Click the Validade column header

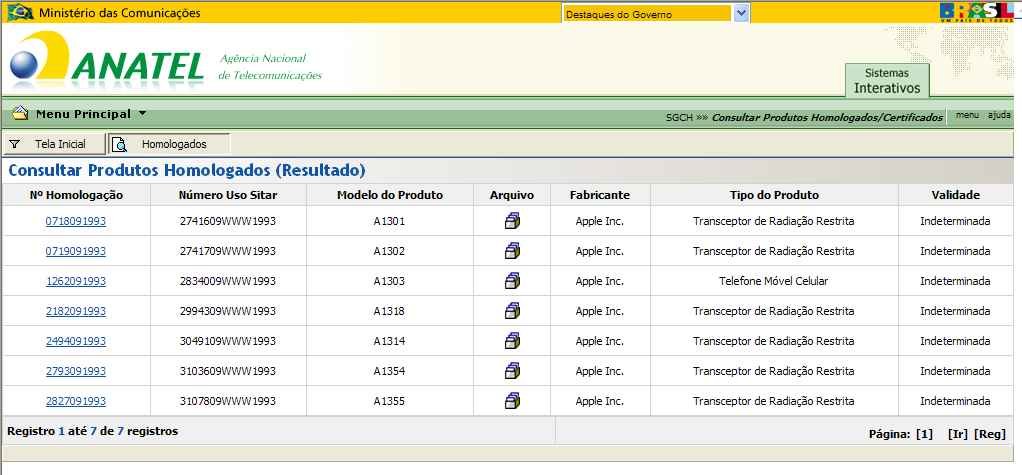955,195
